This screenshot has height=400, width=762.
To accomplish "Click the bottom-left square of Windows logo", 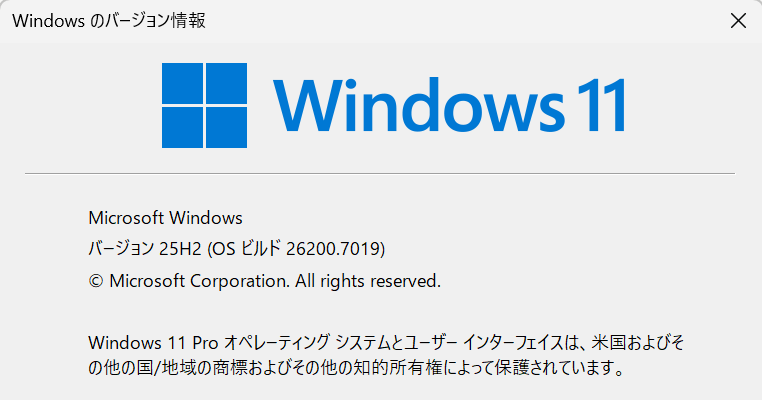I will (182, 124).
